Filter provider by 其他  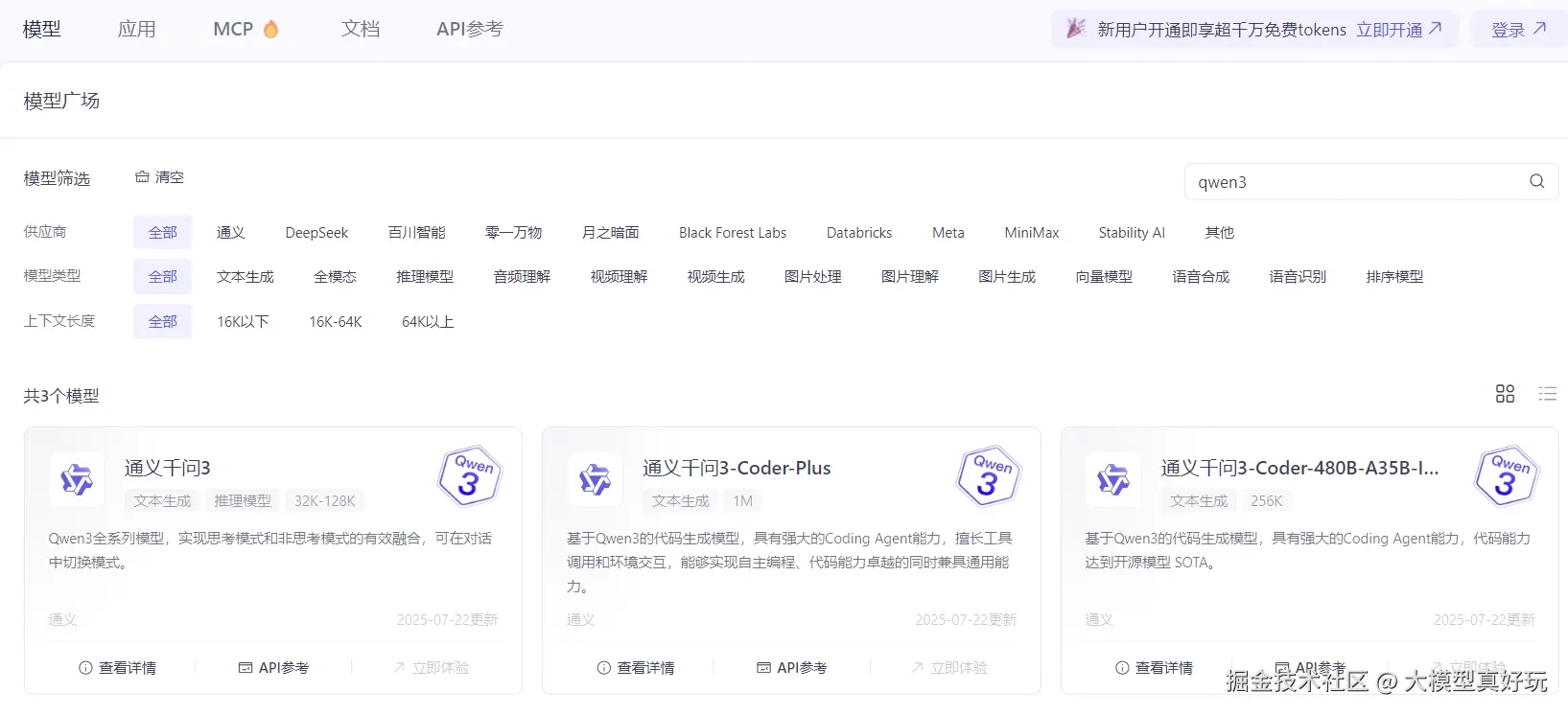(x=1220, y=233)
